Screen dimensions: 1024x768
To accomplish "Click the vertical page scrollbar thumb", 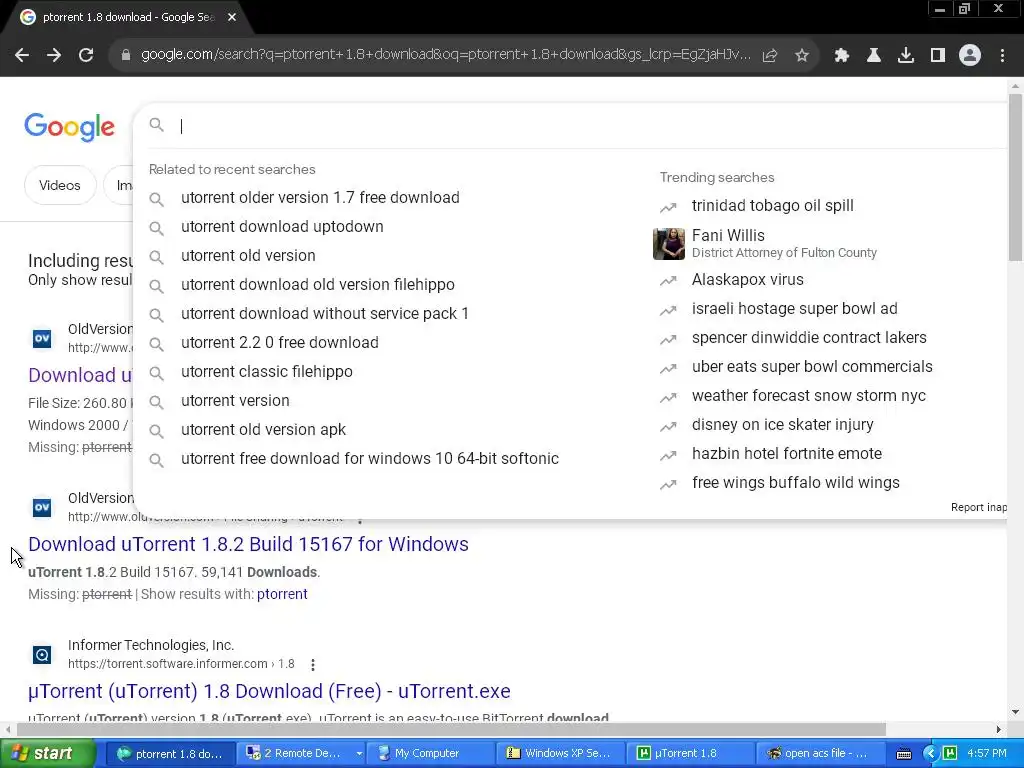I will click(1015, 178).
